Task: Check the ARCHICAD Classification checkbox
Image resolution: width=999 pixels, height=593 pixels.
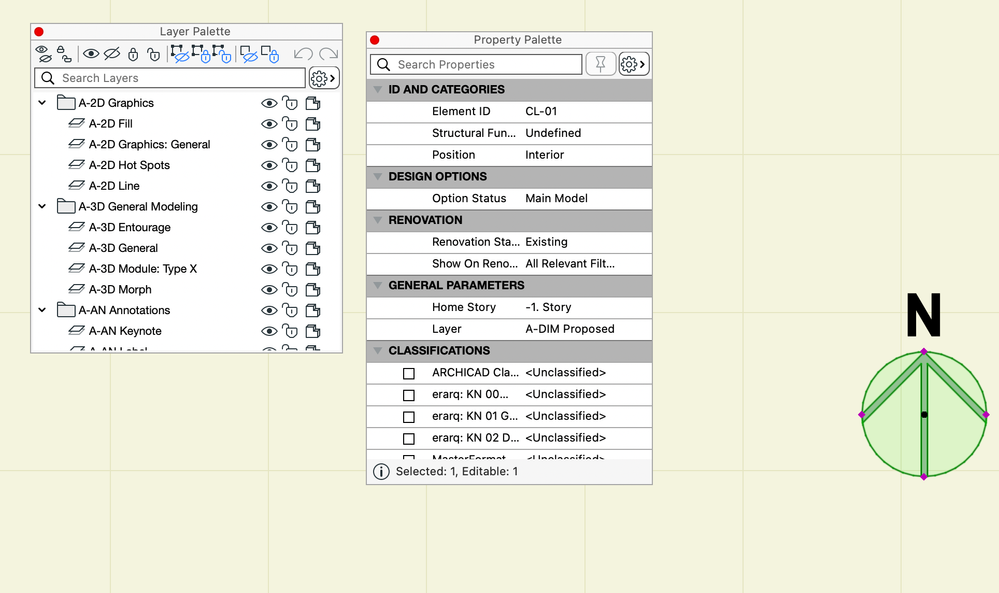Action: pos(408,373)
